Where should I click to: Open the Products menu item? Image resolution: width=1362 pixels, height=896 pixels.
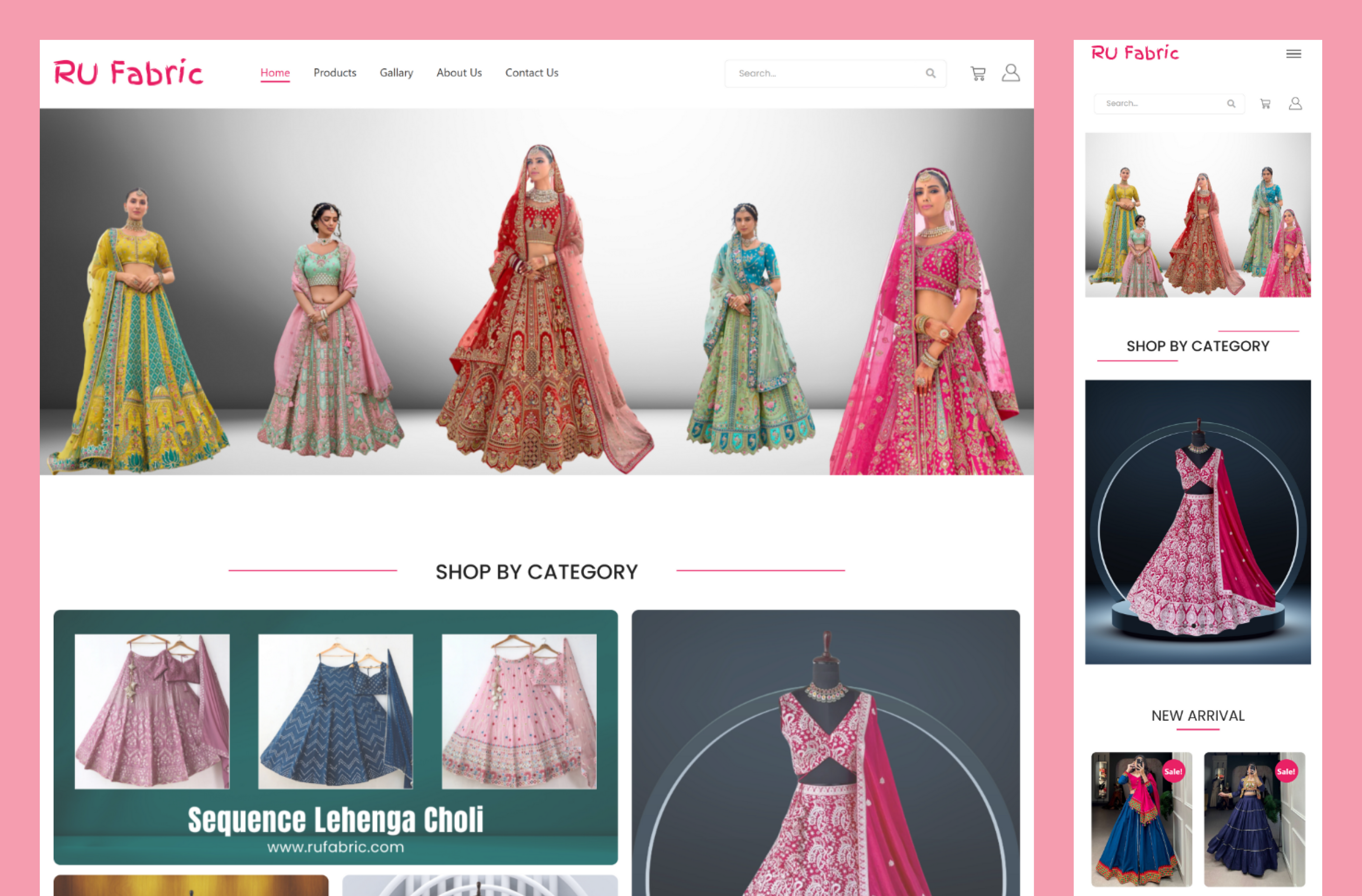335,73
